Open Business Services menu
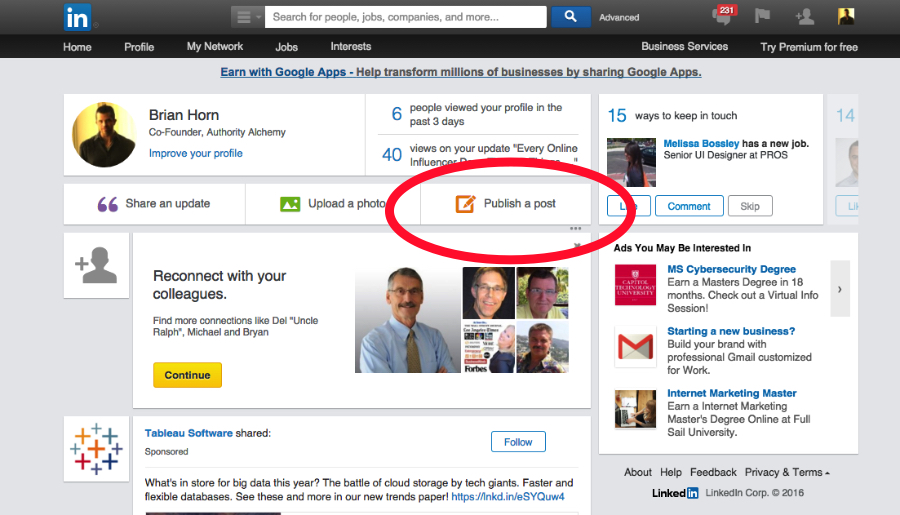 (684, 47)
